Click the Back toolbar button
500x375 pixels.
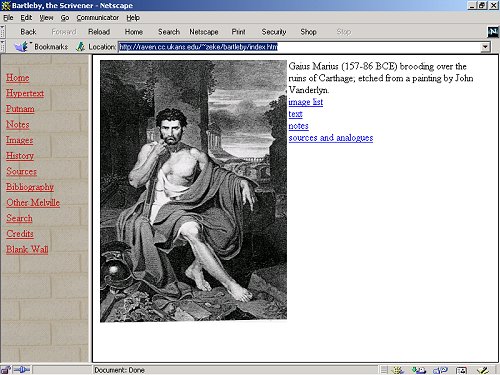[28, 32]
